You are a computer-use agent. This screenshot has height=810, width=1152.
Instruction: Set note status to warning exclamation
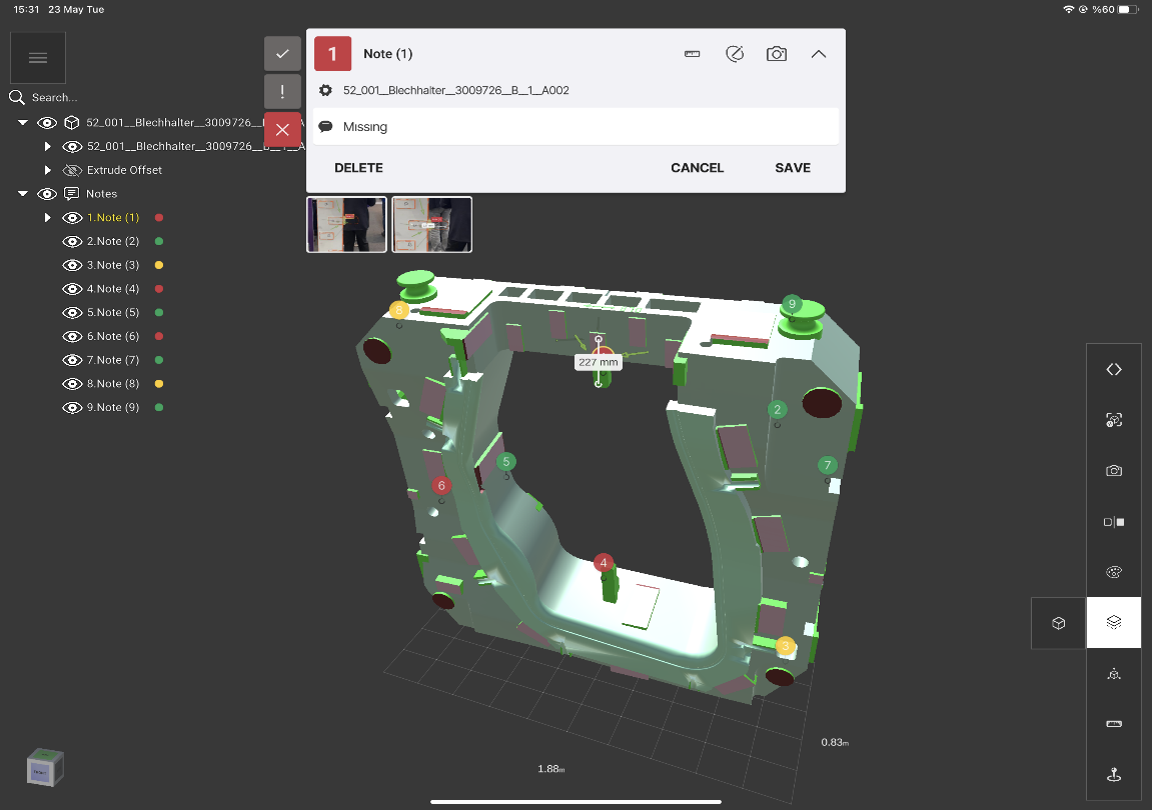[282, 92]
